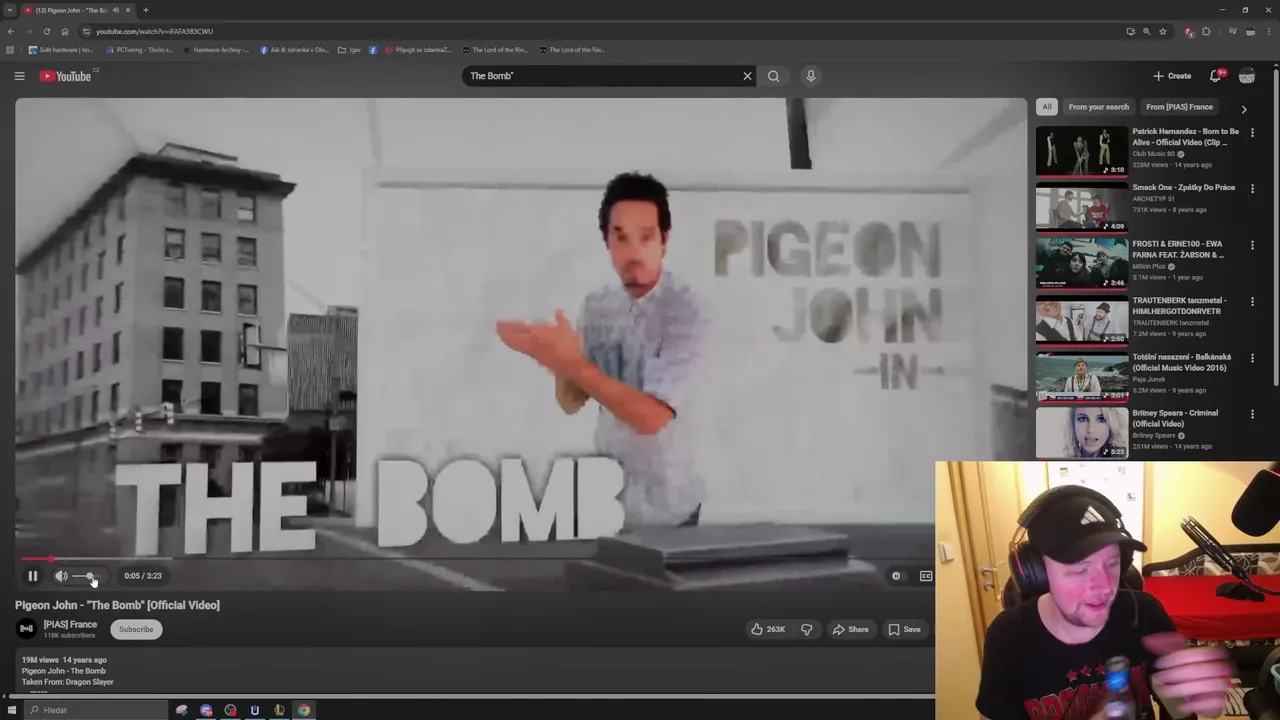Click the address bar URL
This screenshot has width=1280, height=720.
pyautogui.click(x=154, y=31)
